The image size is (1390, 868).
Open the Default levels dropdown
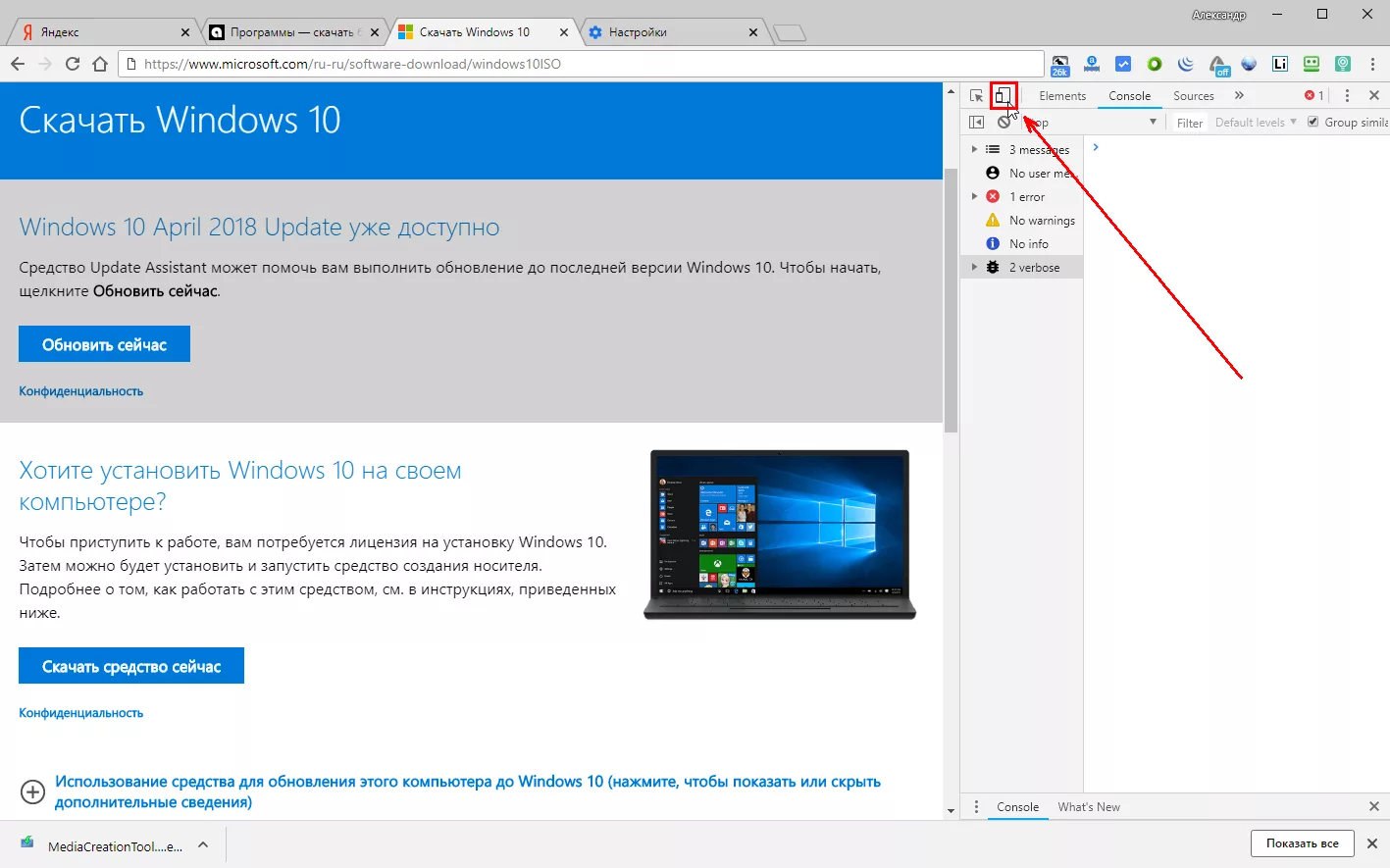[1256, 122]
